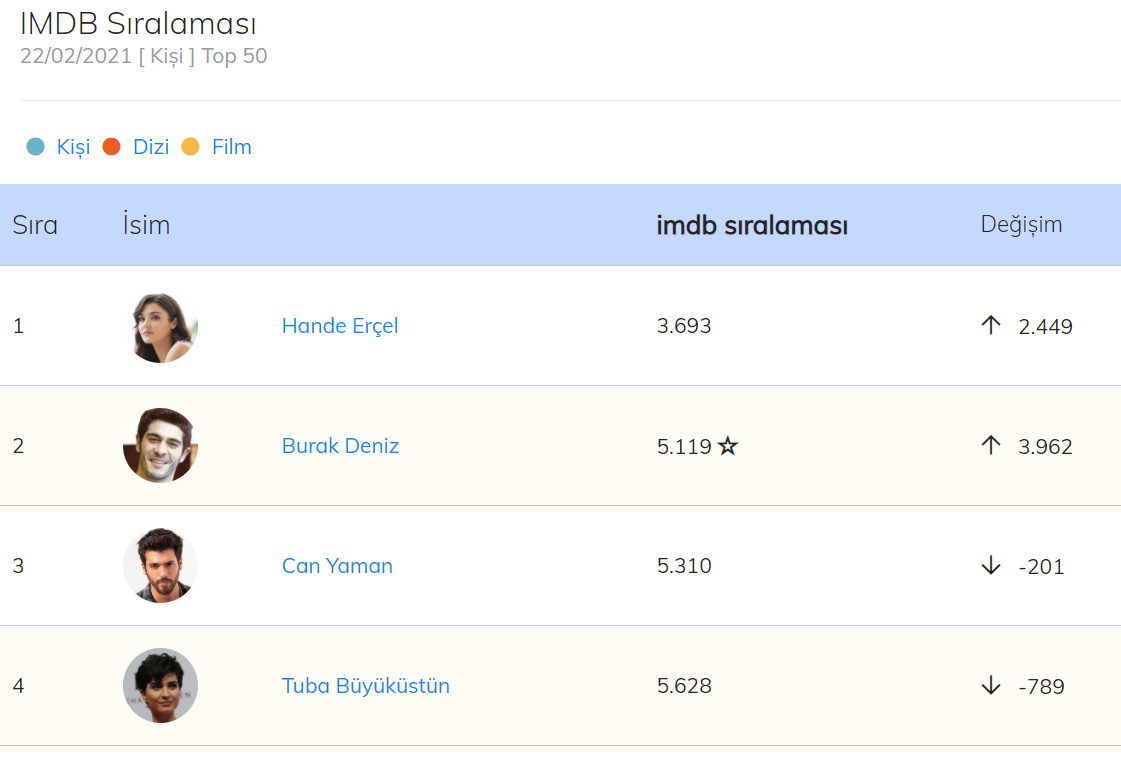Image resolution: width=1121 pixels, height=758 pixels.
Task: Switch to the Film category
Action: click(231, 147)
